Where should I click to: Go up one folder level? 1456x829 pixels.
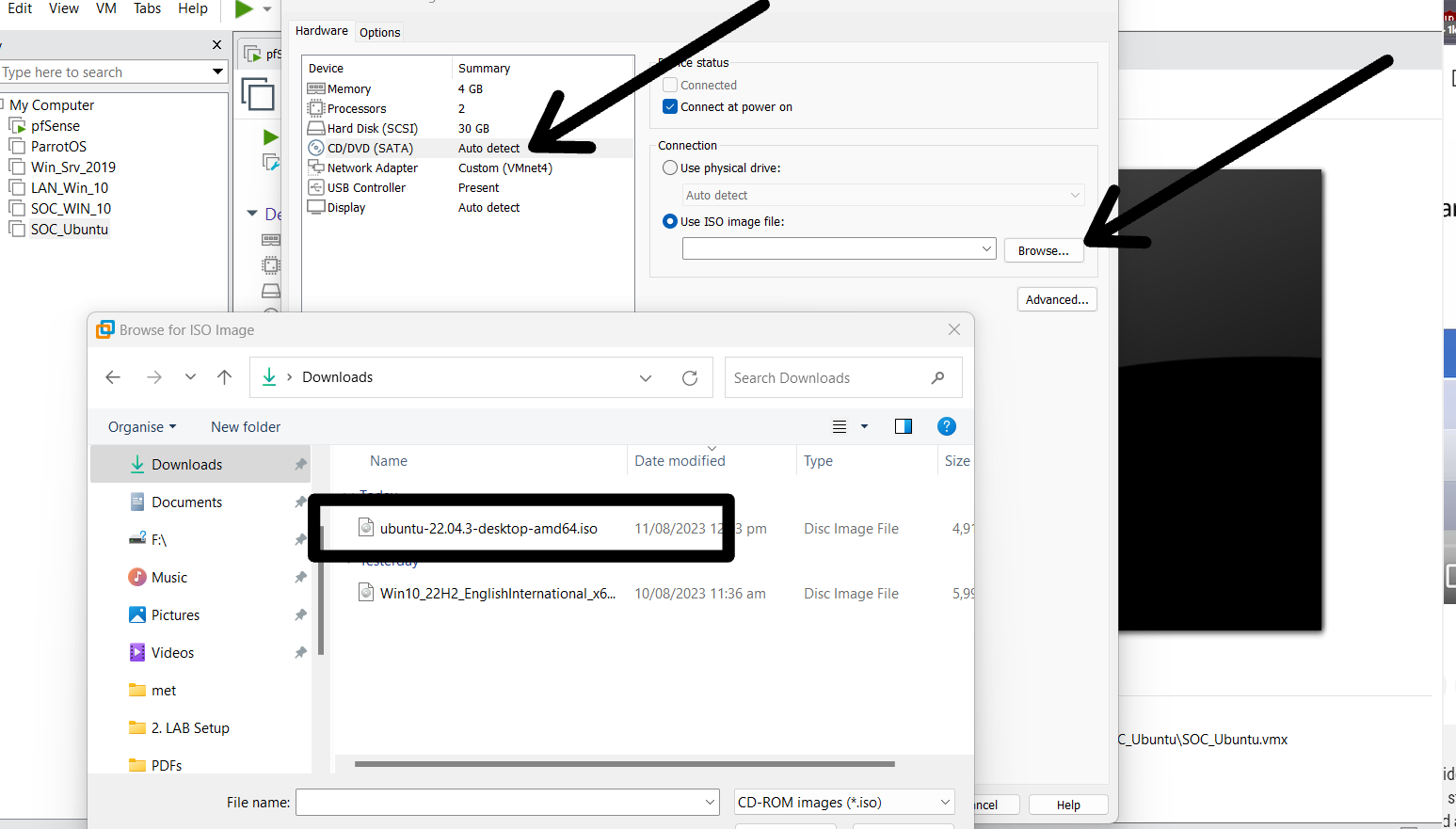(x=224, y=377)
